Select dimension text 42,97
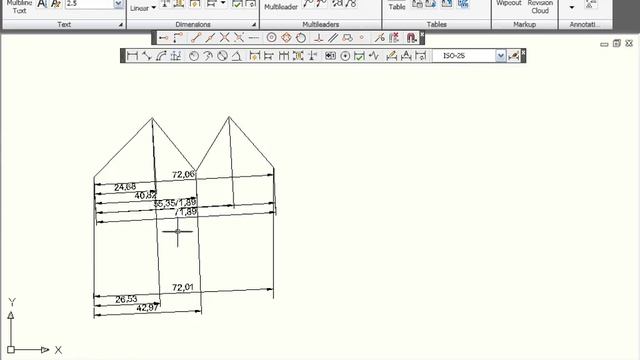Viewport: 640px width, 360px height. [x=147, y=307]
